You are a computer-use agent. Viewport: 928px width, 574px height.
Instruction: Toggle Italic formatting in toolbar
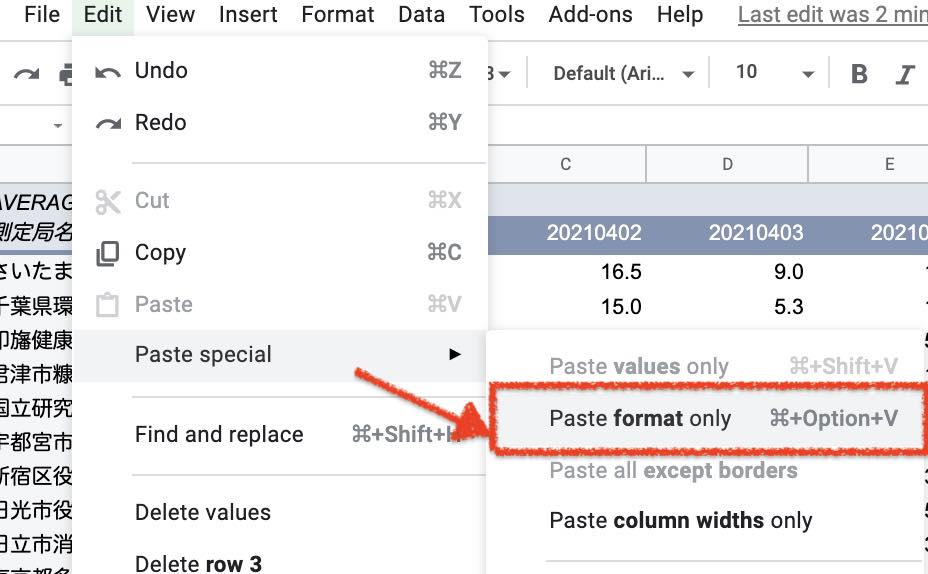904,74
